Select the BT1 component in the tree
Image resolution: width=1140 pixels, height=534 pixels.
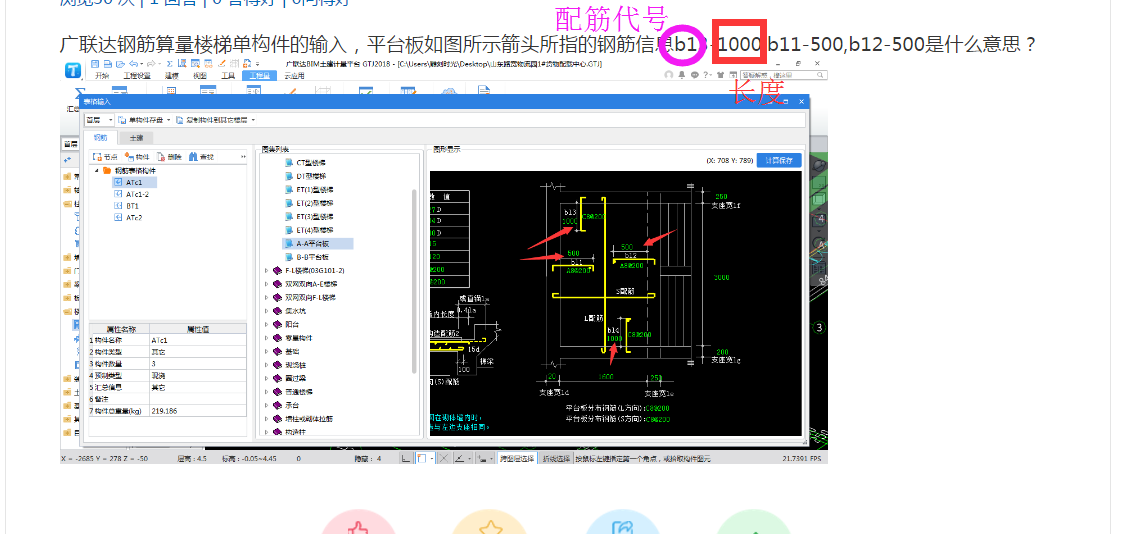[132, 206]
